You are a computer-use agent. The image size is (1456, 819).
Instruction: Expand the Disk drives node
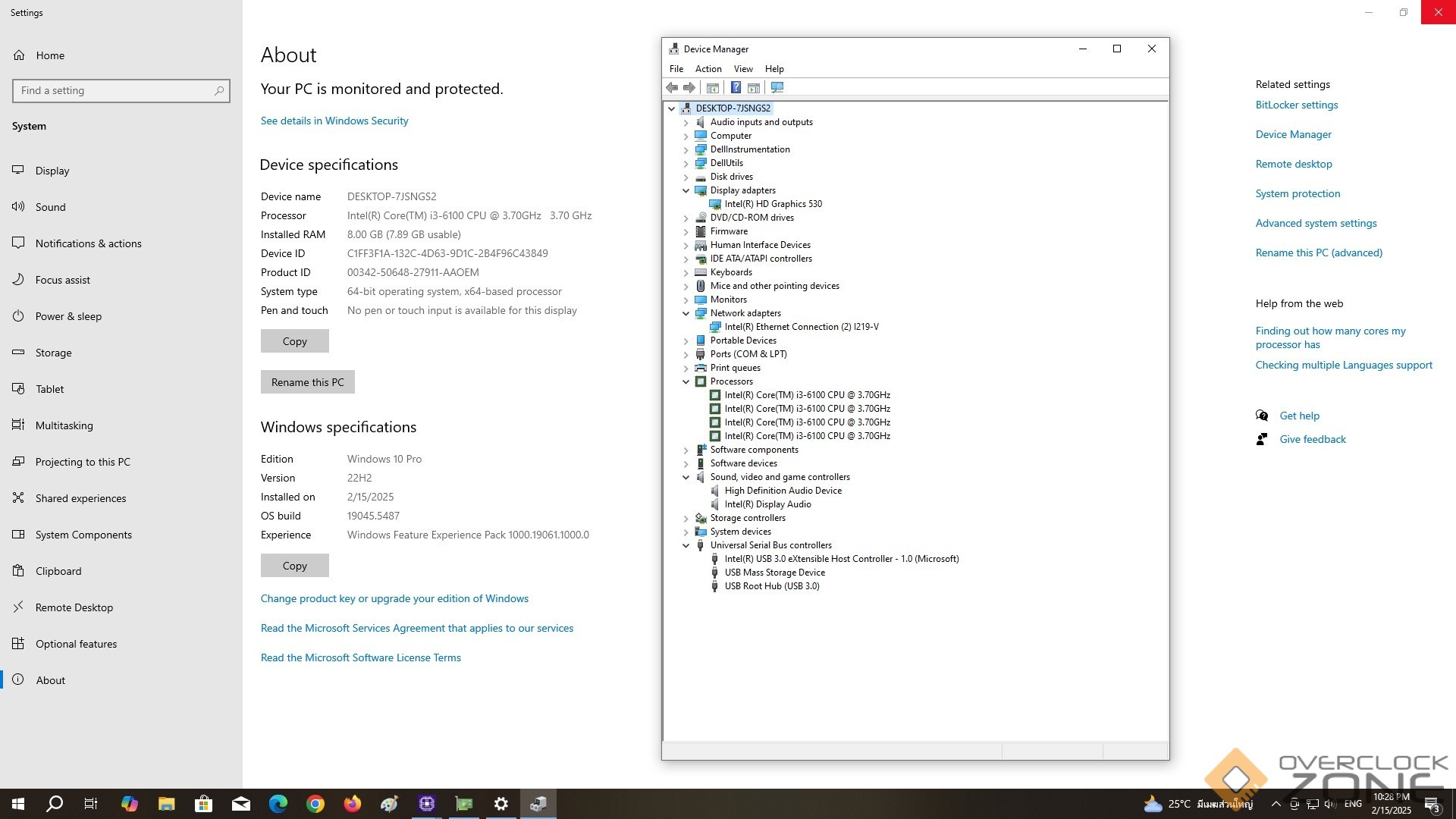[x=686, y=177]
